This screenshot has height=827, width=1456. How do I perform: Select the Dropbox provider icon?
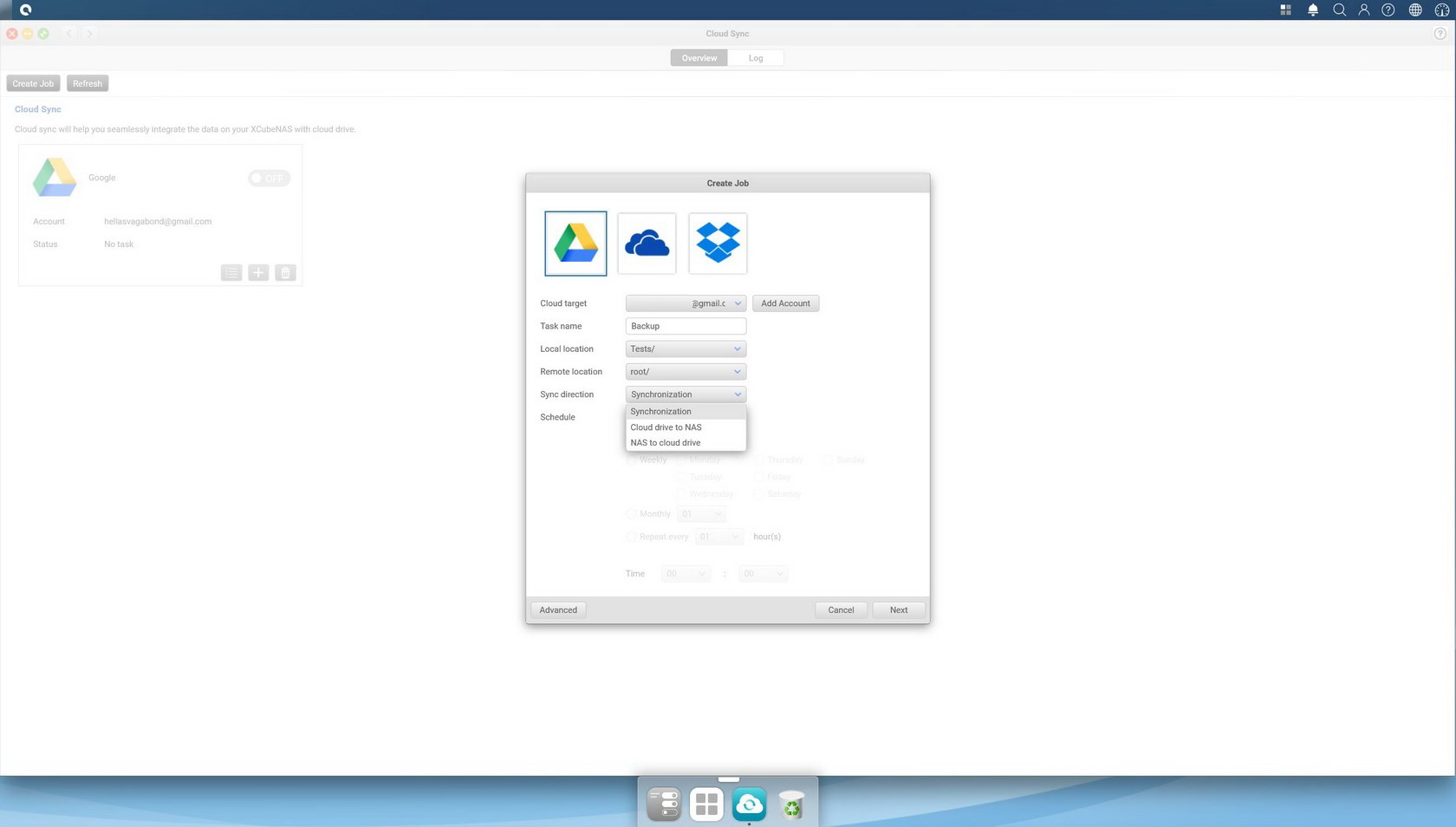click(718, 244)
